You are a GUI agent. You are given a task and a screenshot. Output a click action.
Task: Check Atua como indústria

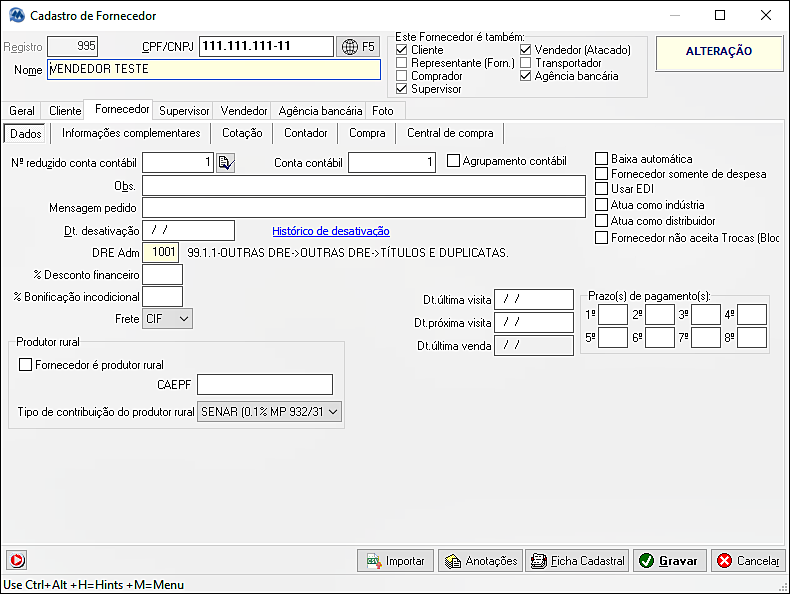601,205
